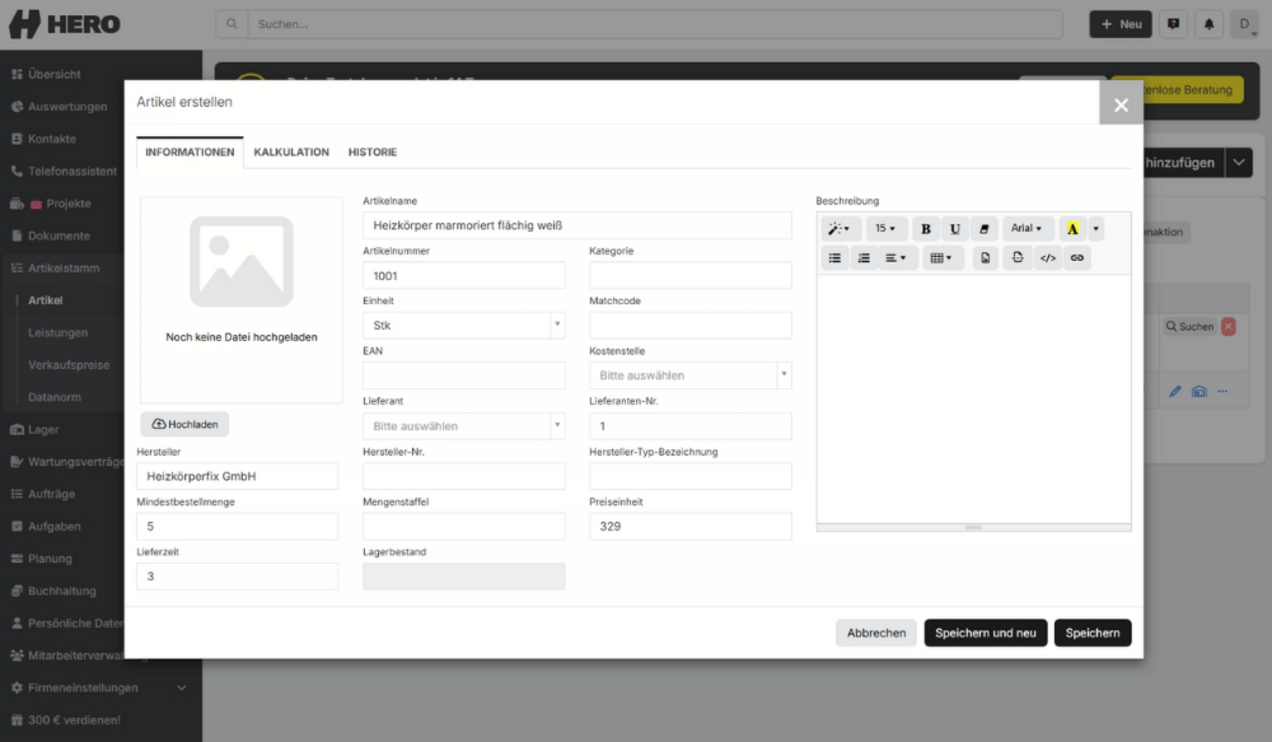The height and width of the screenshot is (742, 1272).
Task: Open the table insert dropdown
Action: tap(941, 258)
